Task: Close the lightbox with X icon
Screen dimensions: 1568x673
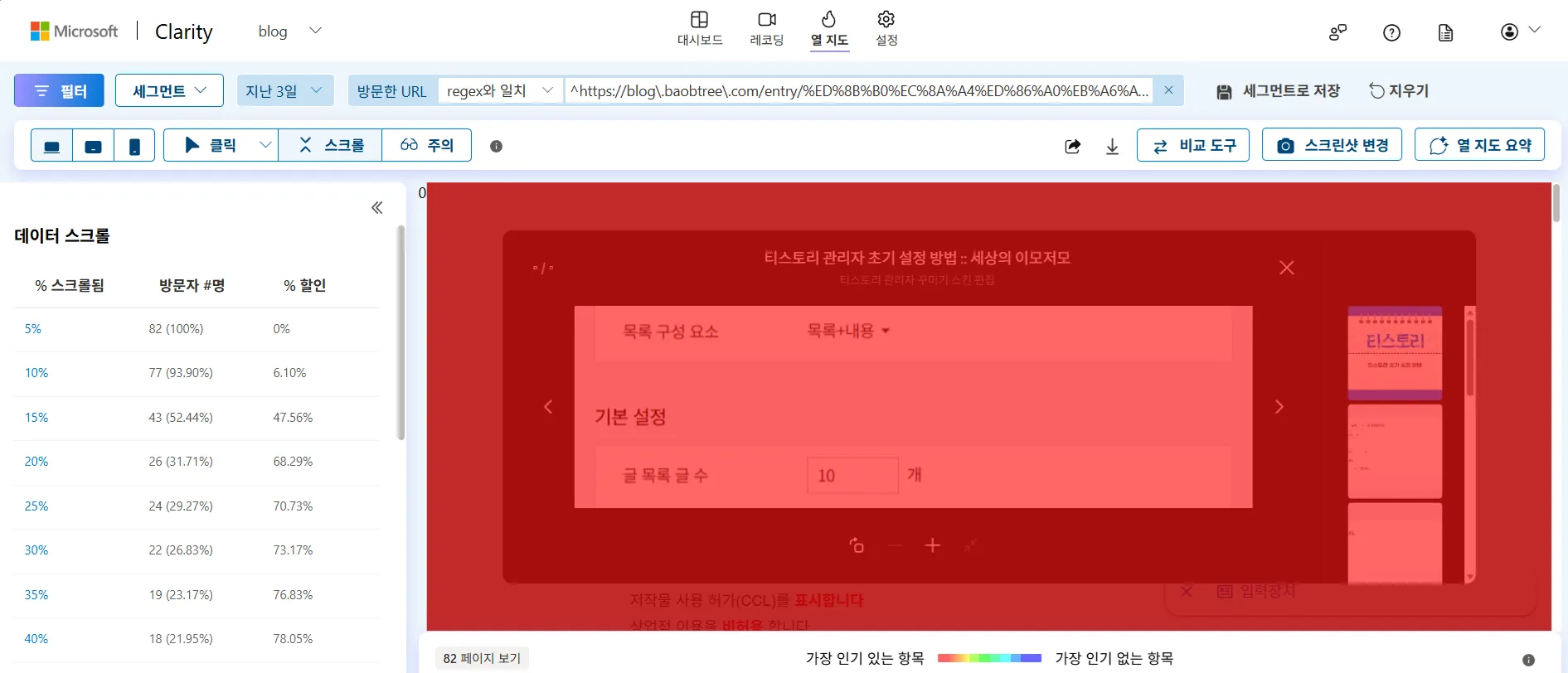Action: click(1286, 268)
